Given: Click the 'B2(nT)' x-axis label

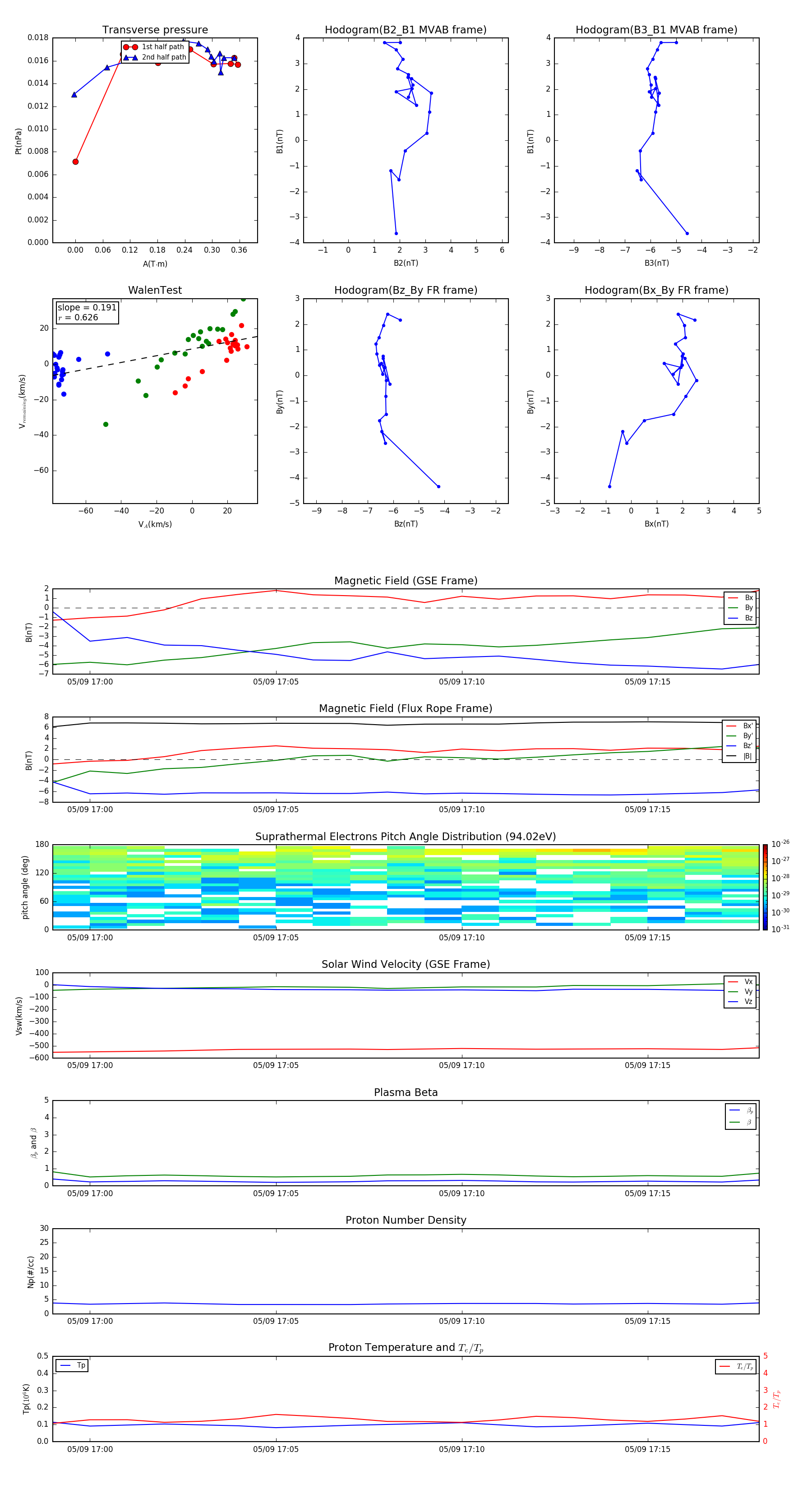Looking at the screenshot, I should [x=406, y=263].
